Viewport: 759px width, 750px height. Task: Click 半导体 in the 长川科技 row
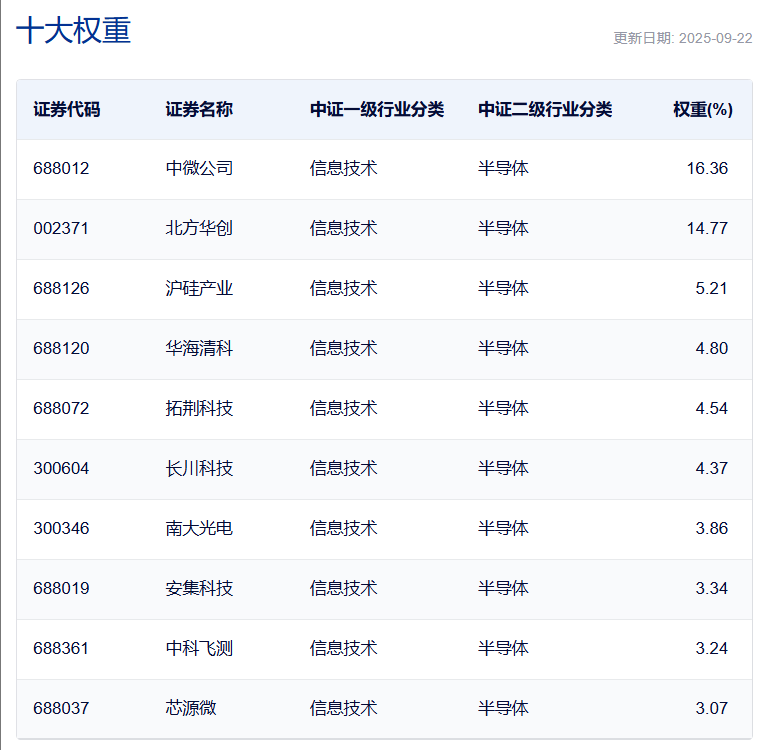point(503,469)
